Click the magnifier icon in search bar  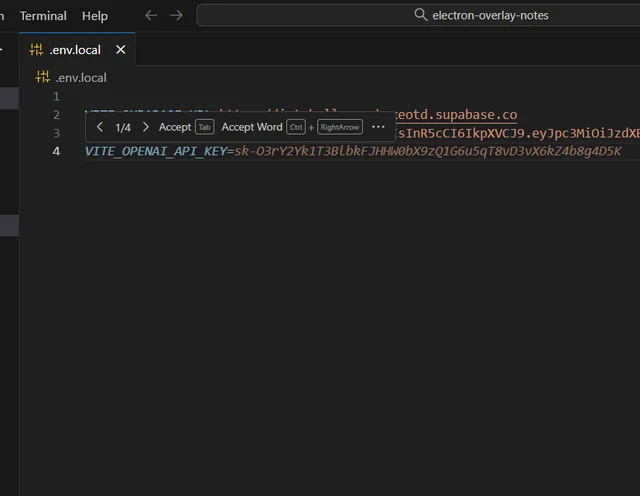(421, 15)
